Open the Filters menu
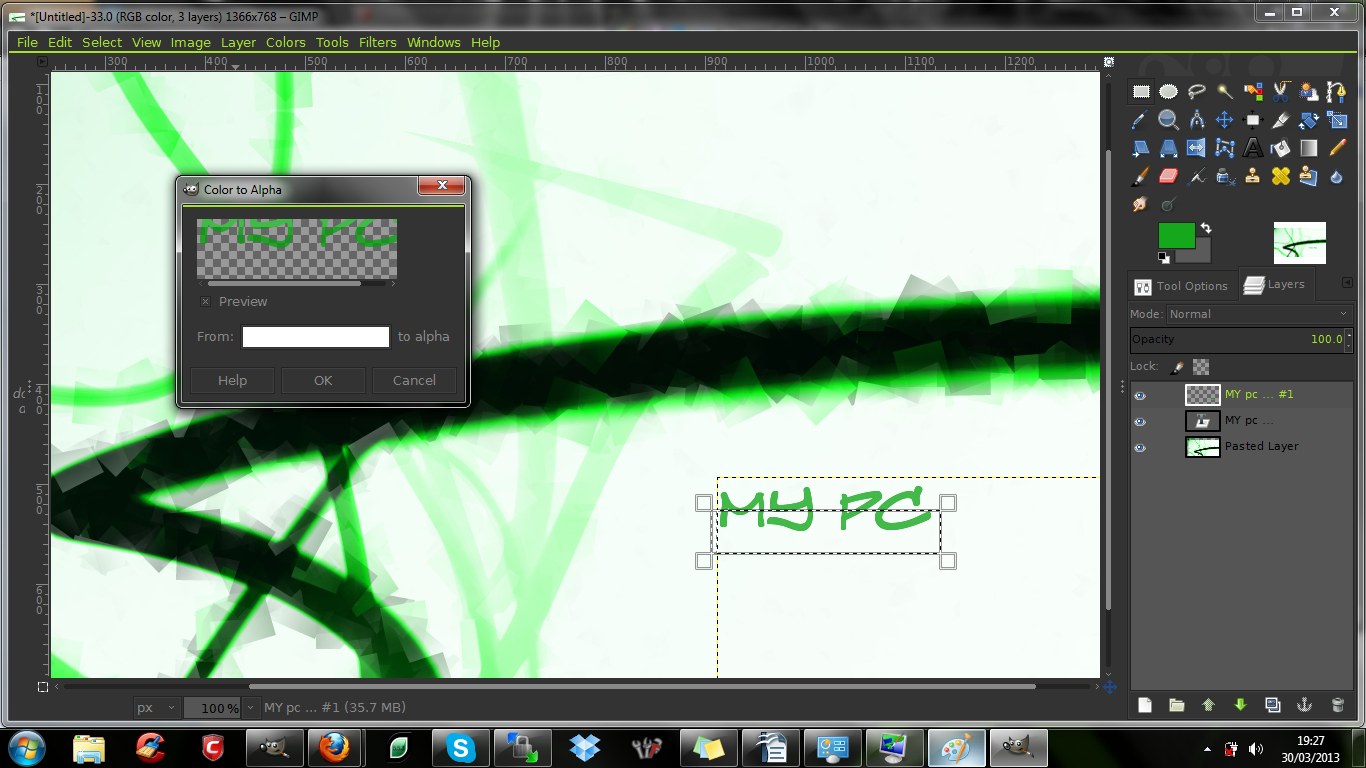The image size is (1366, 768). coord(377,42)
